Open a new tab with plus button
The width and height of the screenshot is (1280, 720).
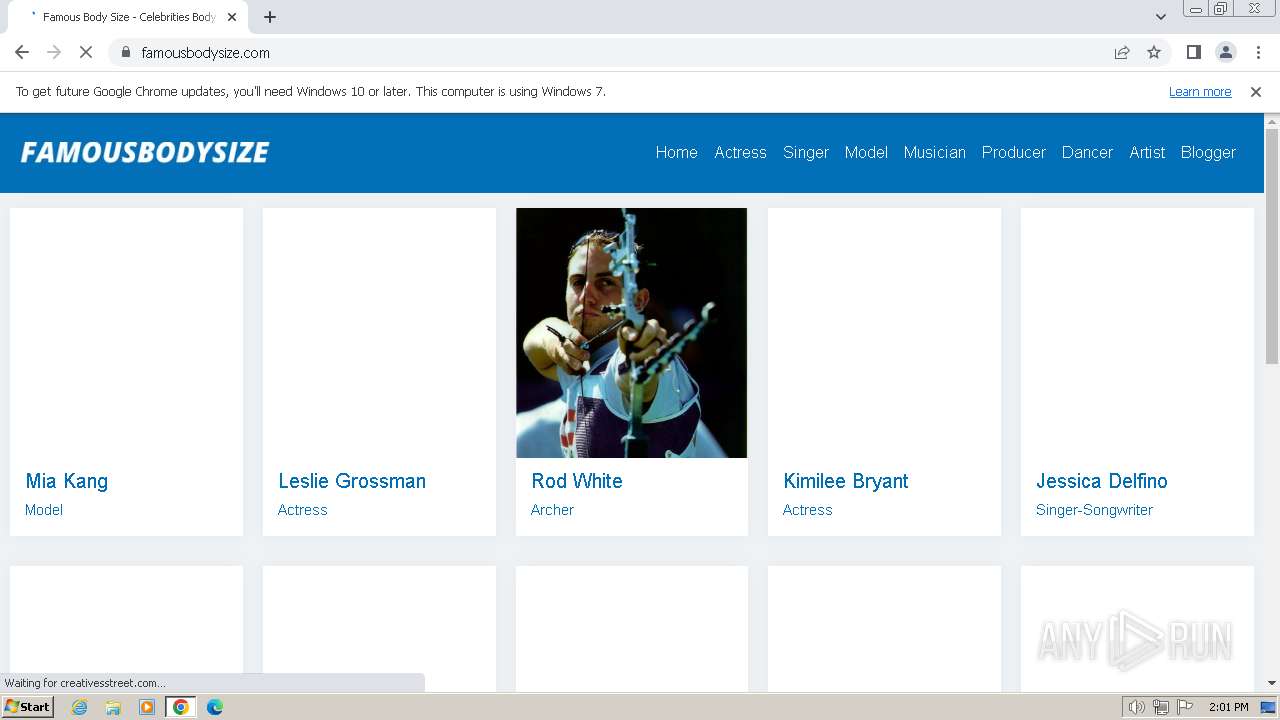269,17
